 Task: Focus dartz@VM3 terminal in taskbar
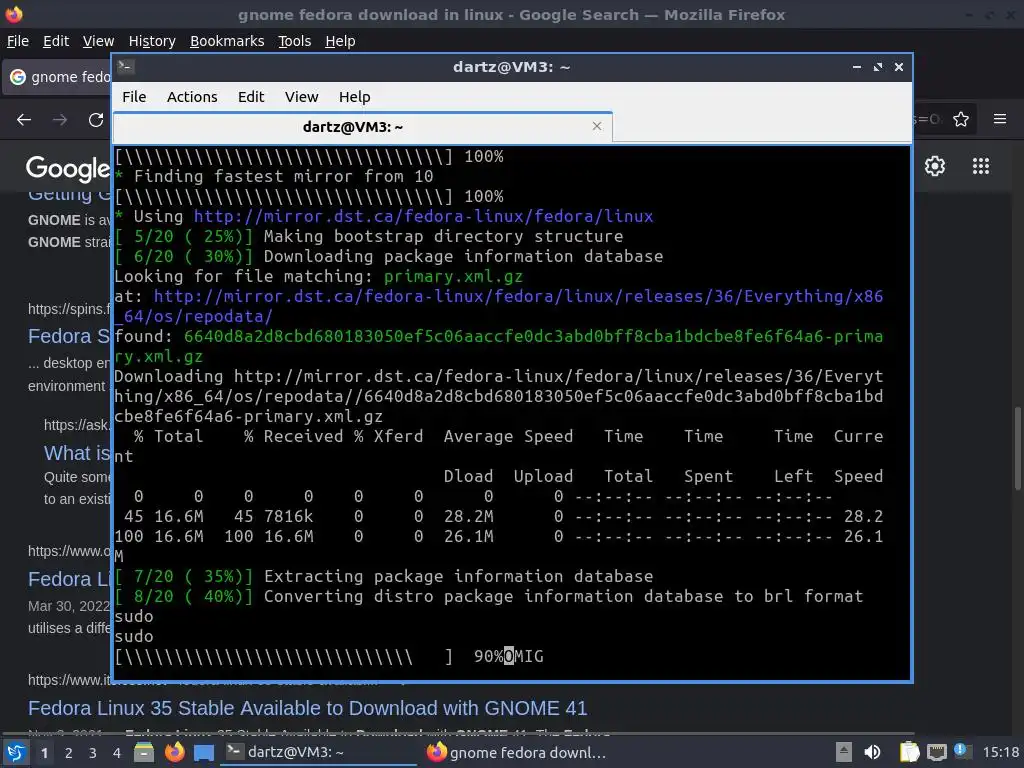(320, 752)
